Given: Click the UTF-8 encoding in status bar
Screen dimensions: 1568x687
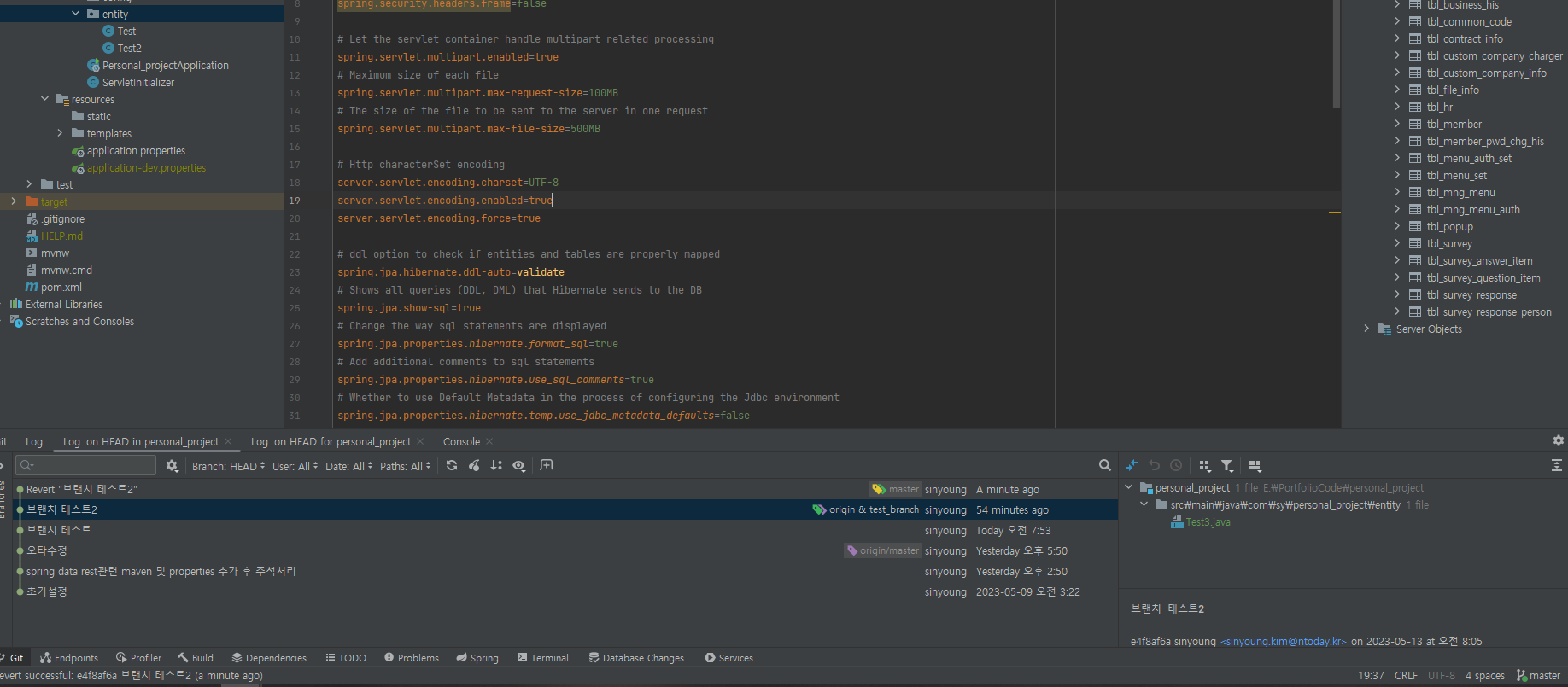Looking at the screenshot, I should pos(1442,676).
